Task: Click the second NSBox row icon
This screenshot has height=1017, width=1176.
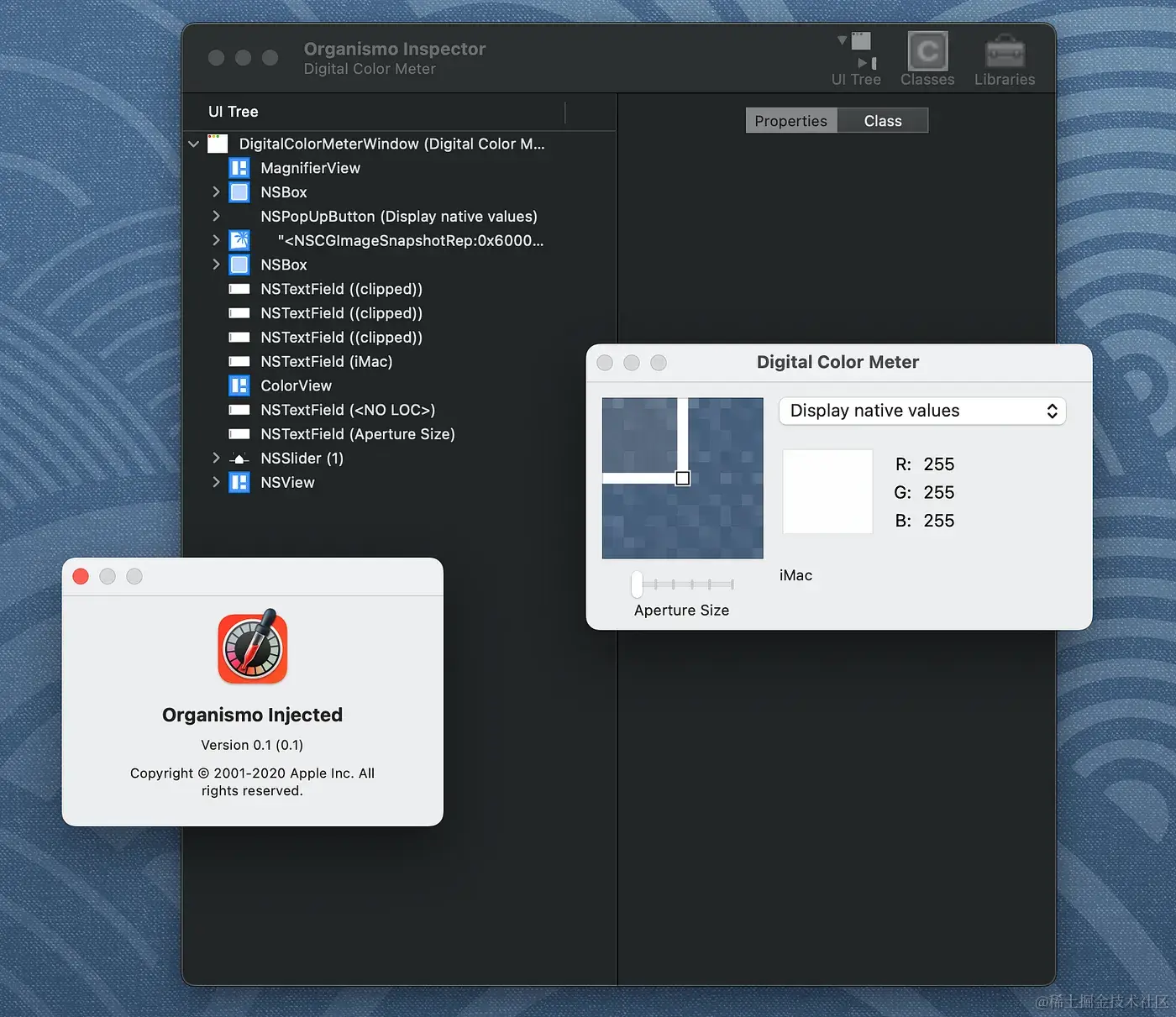Action: tap(239, 265)
